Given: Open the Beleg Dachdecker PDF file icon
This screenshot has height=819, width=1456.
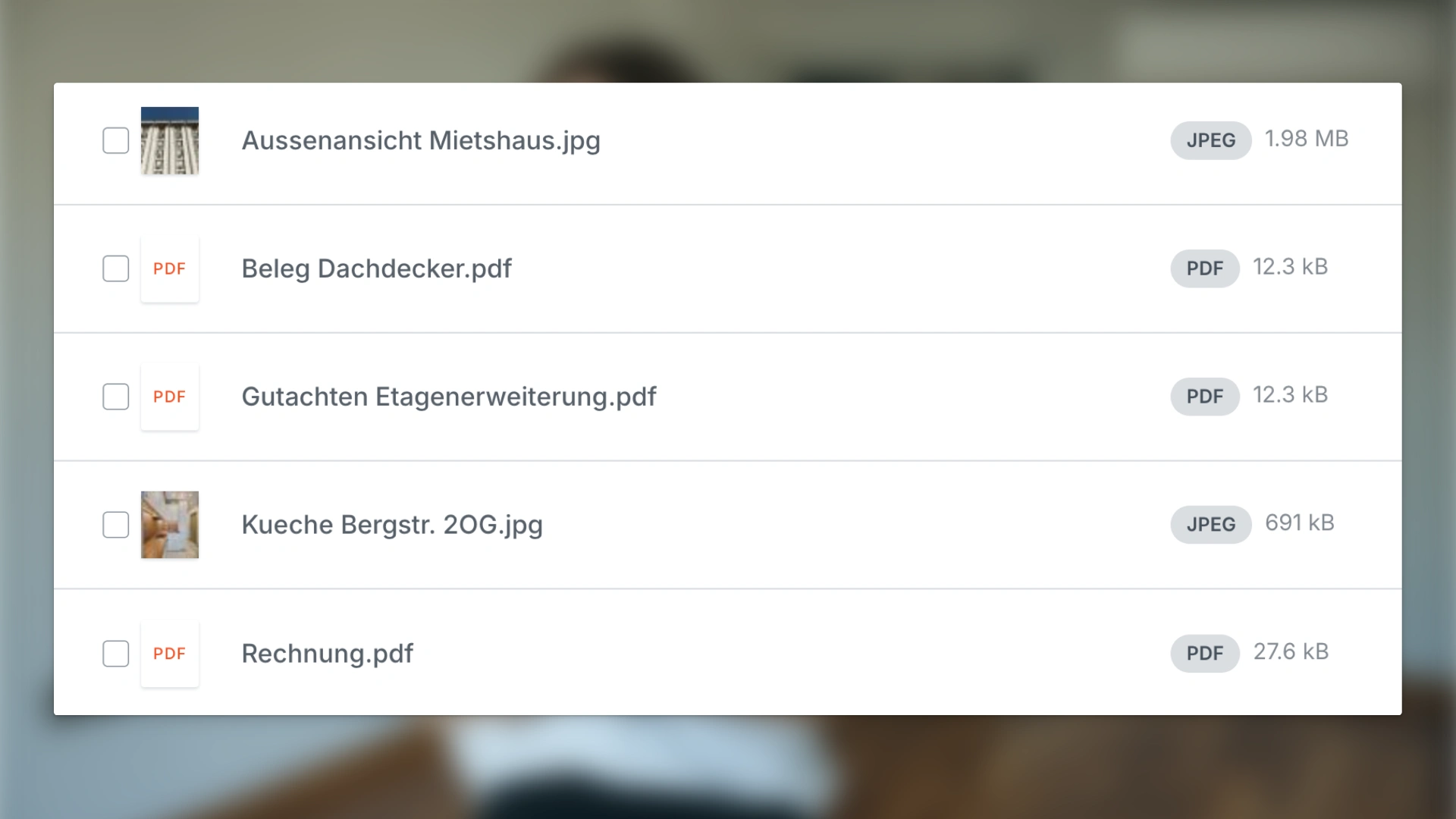Looking at the screenshot, I should coord(170,268).
